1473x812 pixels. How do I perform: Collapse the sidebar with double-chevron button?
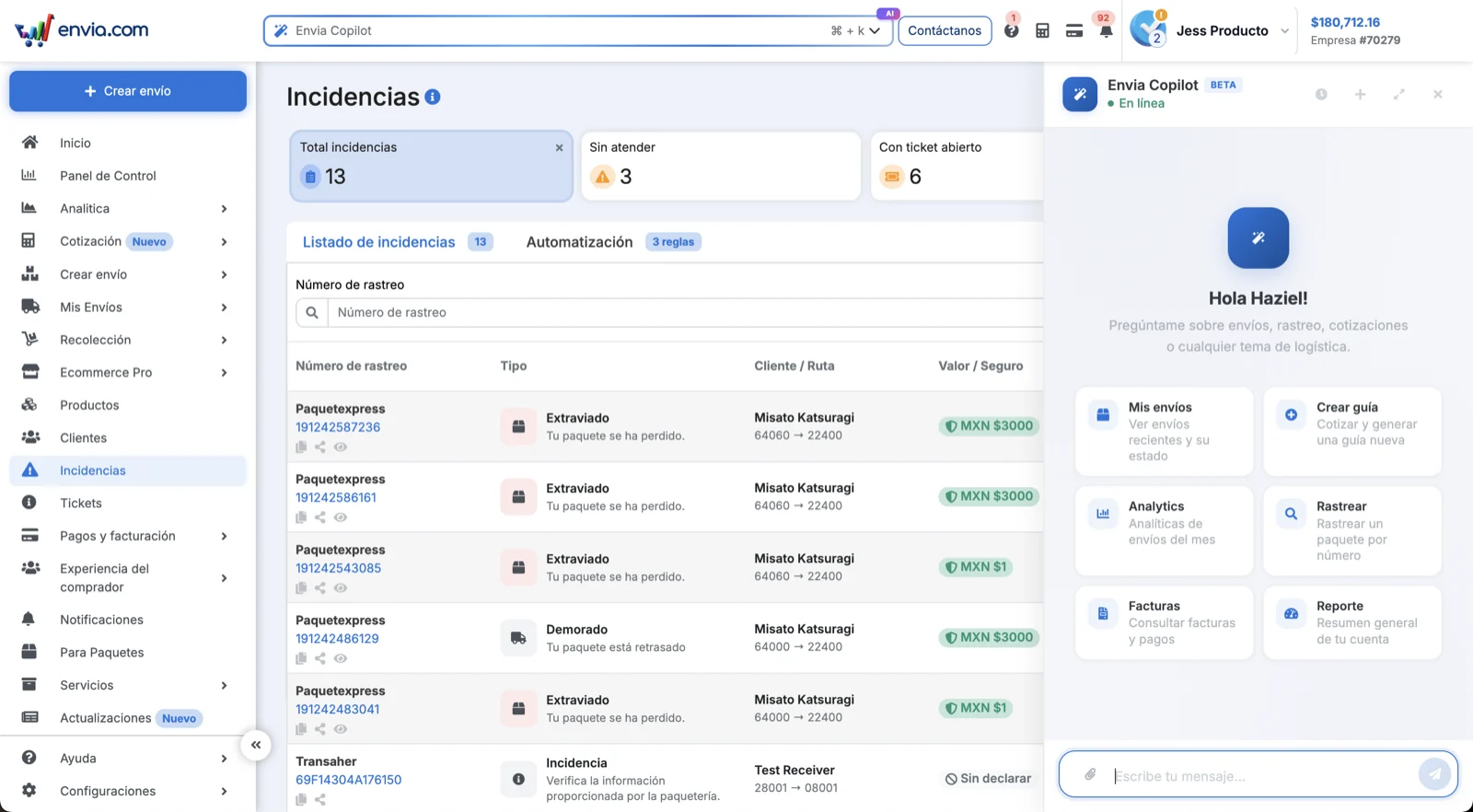256,745
